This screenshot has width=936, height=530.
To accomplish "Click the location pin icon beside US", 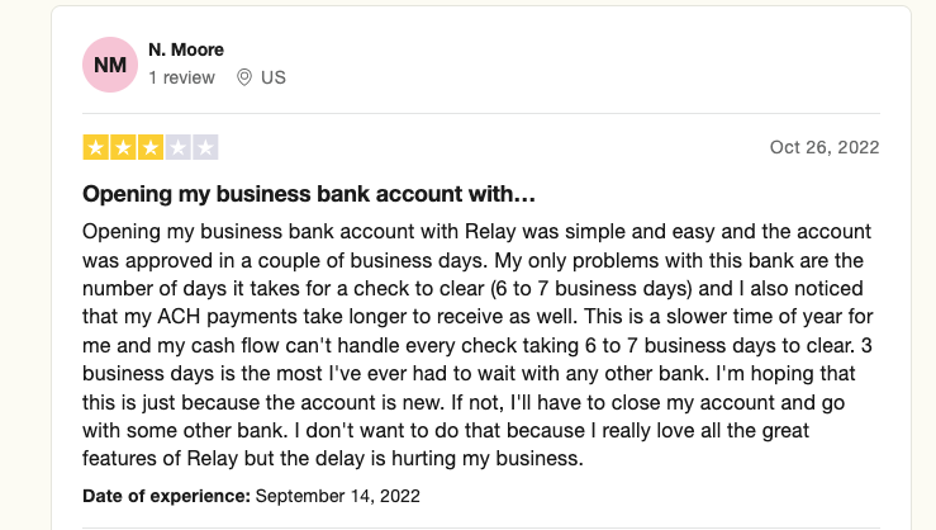I will coord(244,78).
